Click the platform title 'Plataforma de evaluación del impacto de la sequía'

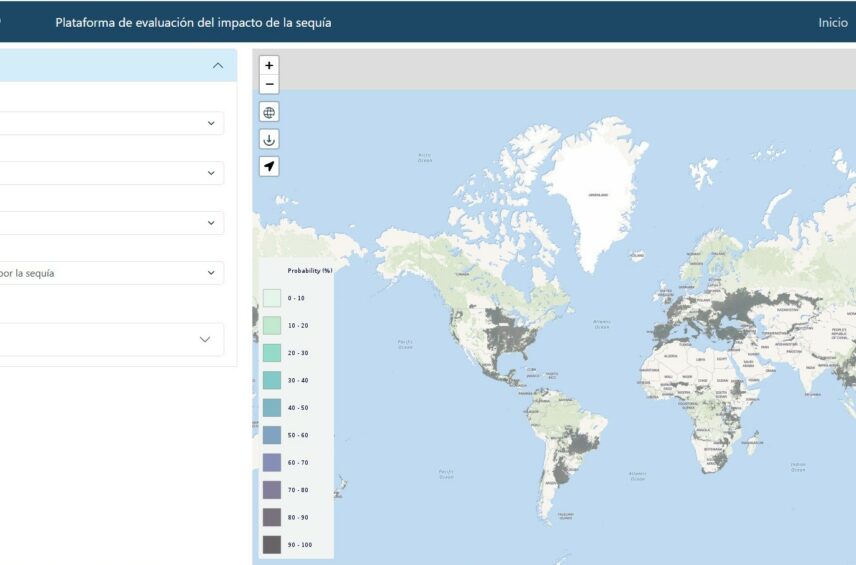(x=193, y=22)
